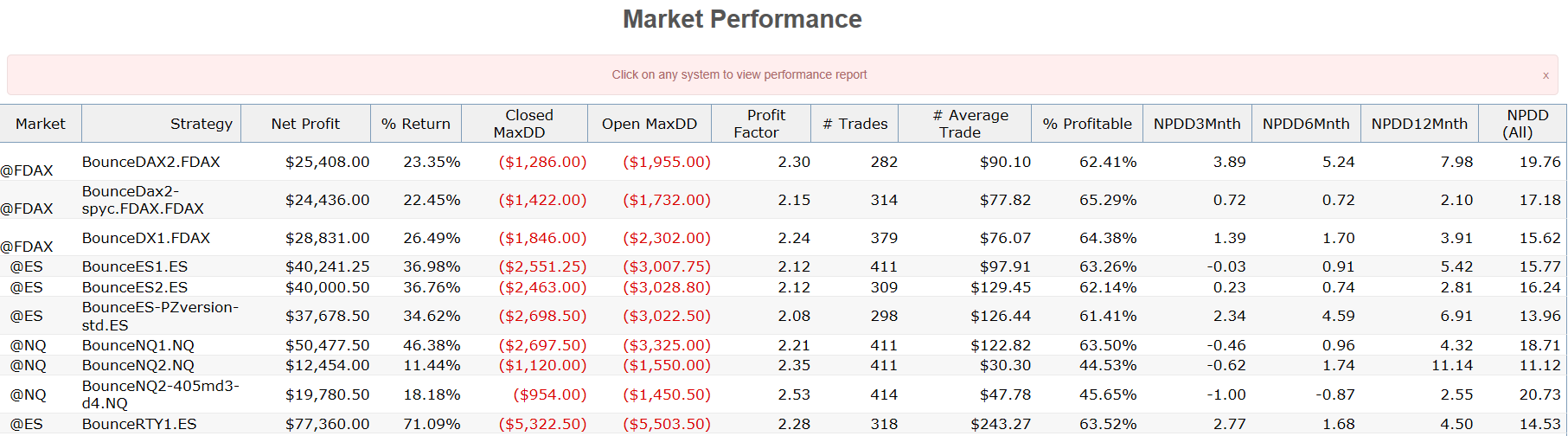Sort table by Net Profit column
Viewport: 1568px width, 436px height.
point(305,124)
